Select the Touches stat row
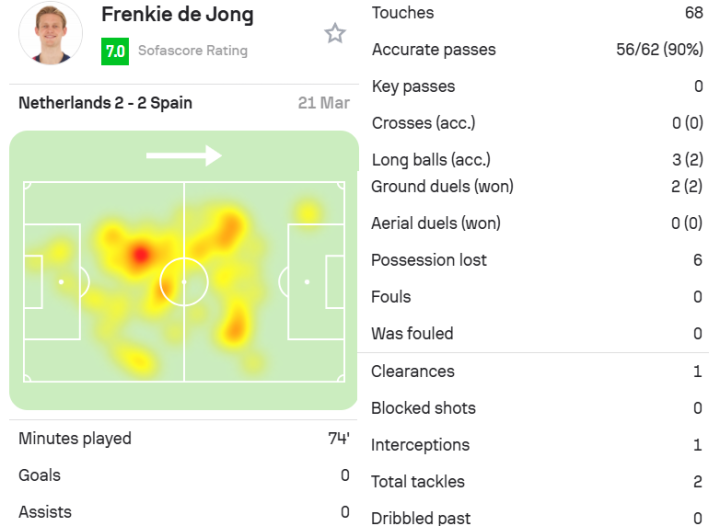 [537, 13]
